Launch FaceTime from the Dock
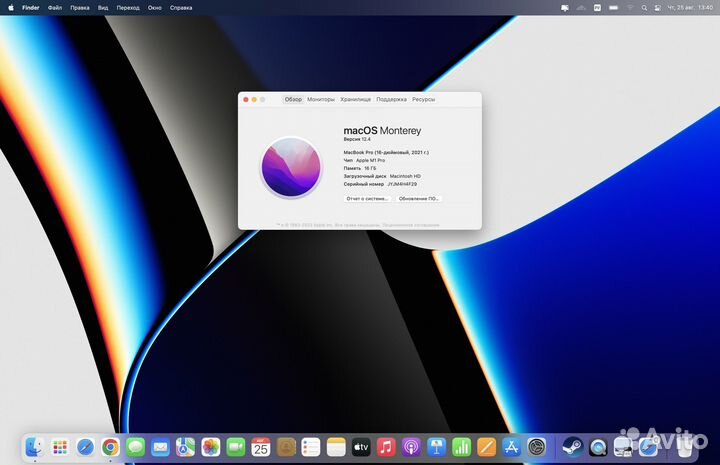 (x=236, y=447)
